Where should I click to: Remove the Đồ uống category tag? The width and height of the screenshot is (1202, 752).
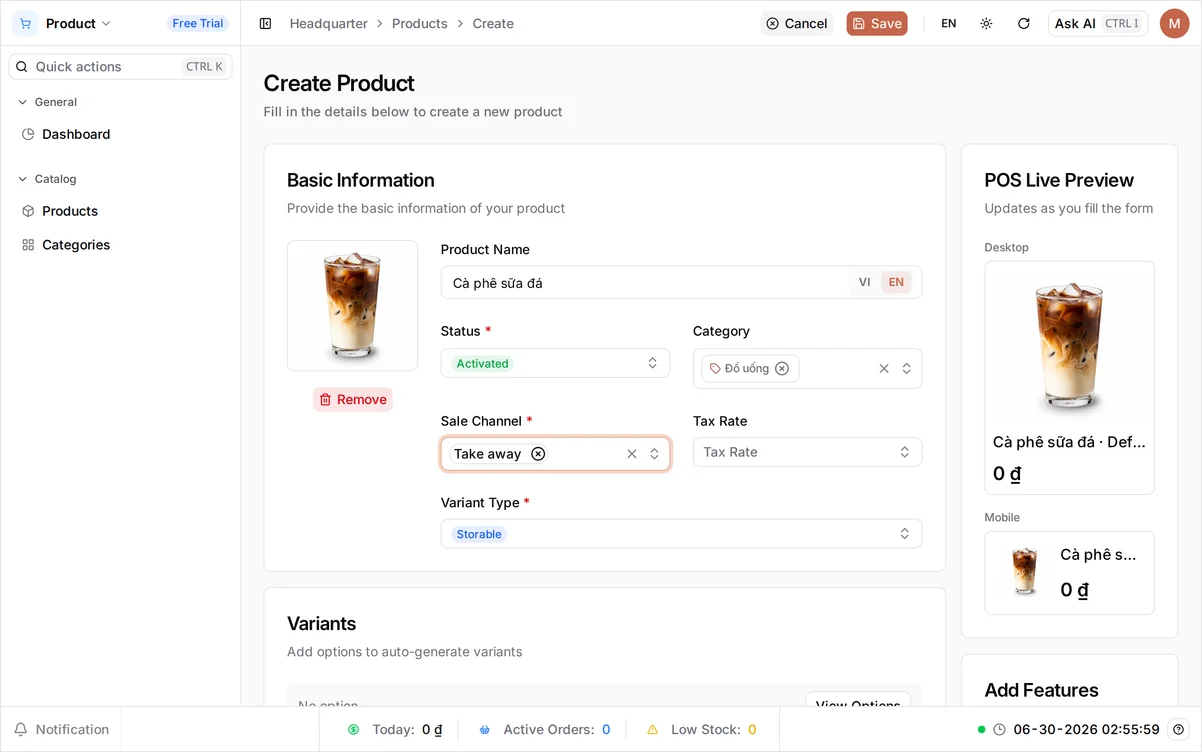click(x=782, y=368)
